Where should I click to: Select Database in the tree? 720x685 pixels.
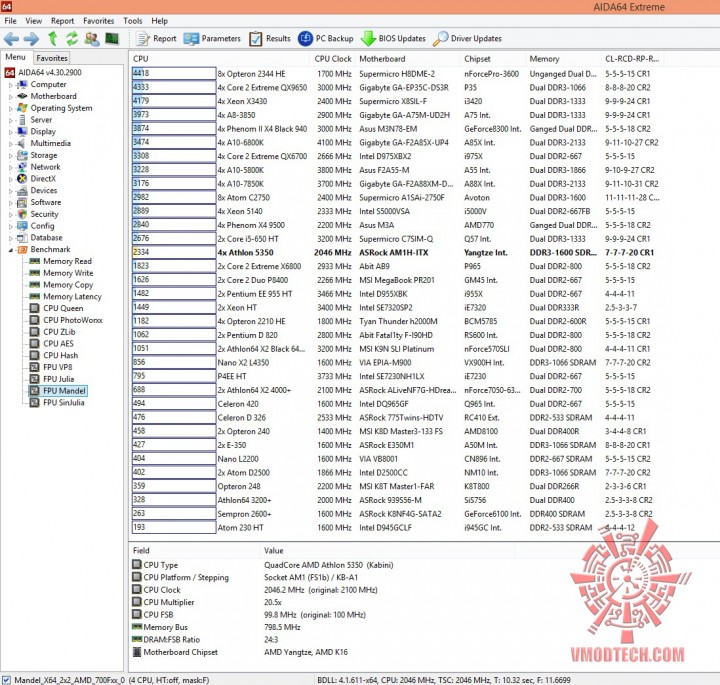click(46, 237)
